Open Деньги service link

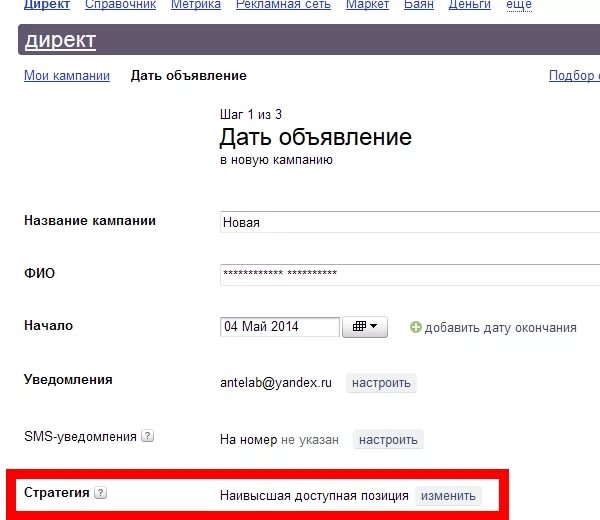point(470,5)
